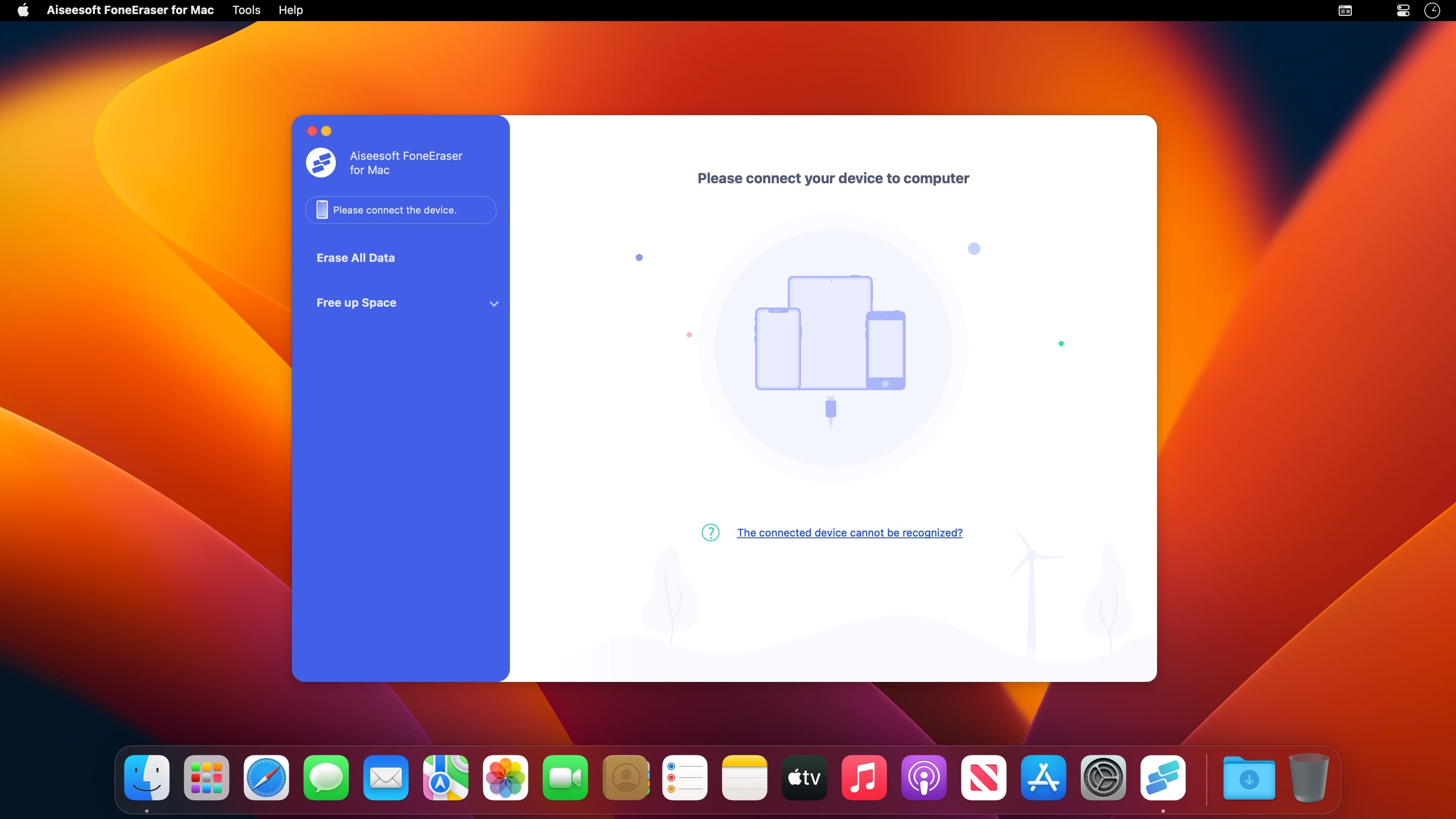Viewport: 1456px width, 819px height.
Task: Open System Settings from the Dock
Action: click(1103, 778)
